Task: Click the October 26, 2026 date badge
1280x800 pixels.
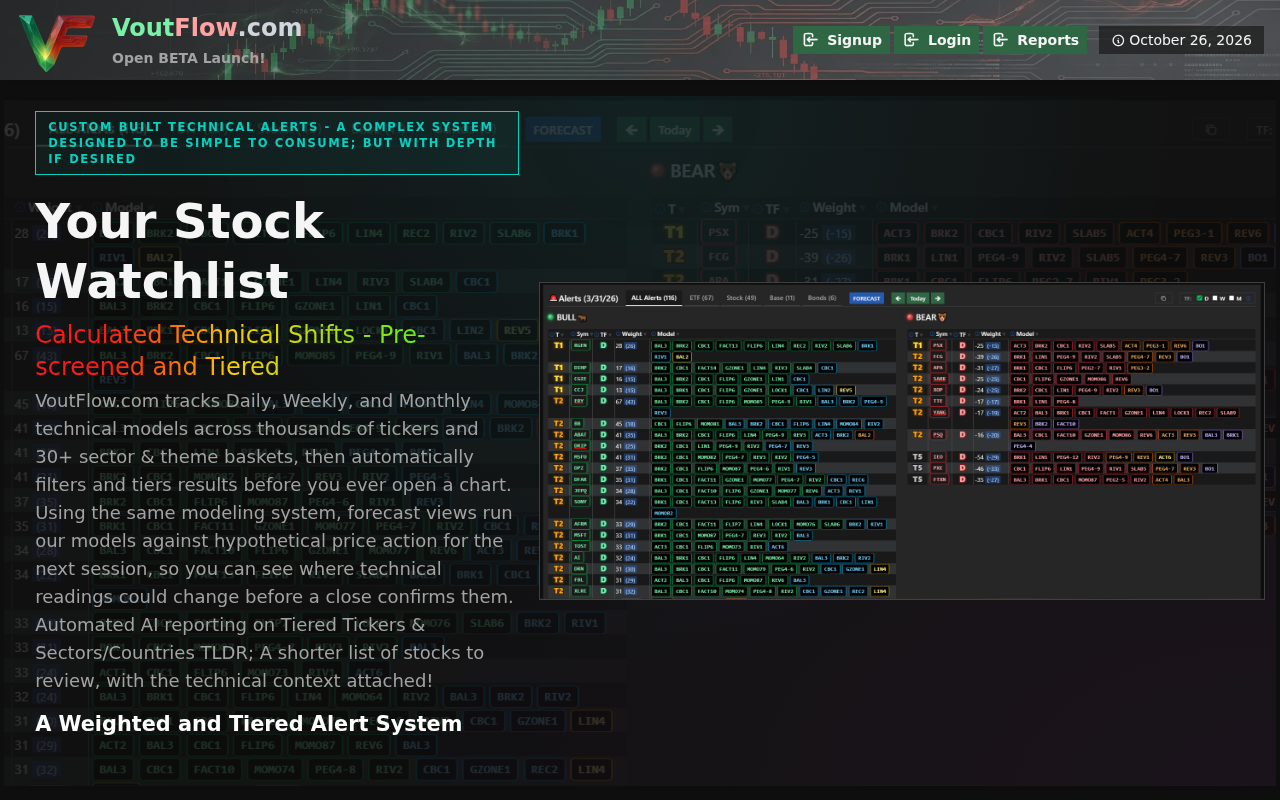Action: pos(1181,40)
